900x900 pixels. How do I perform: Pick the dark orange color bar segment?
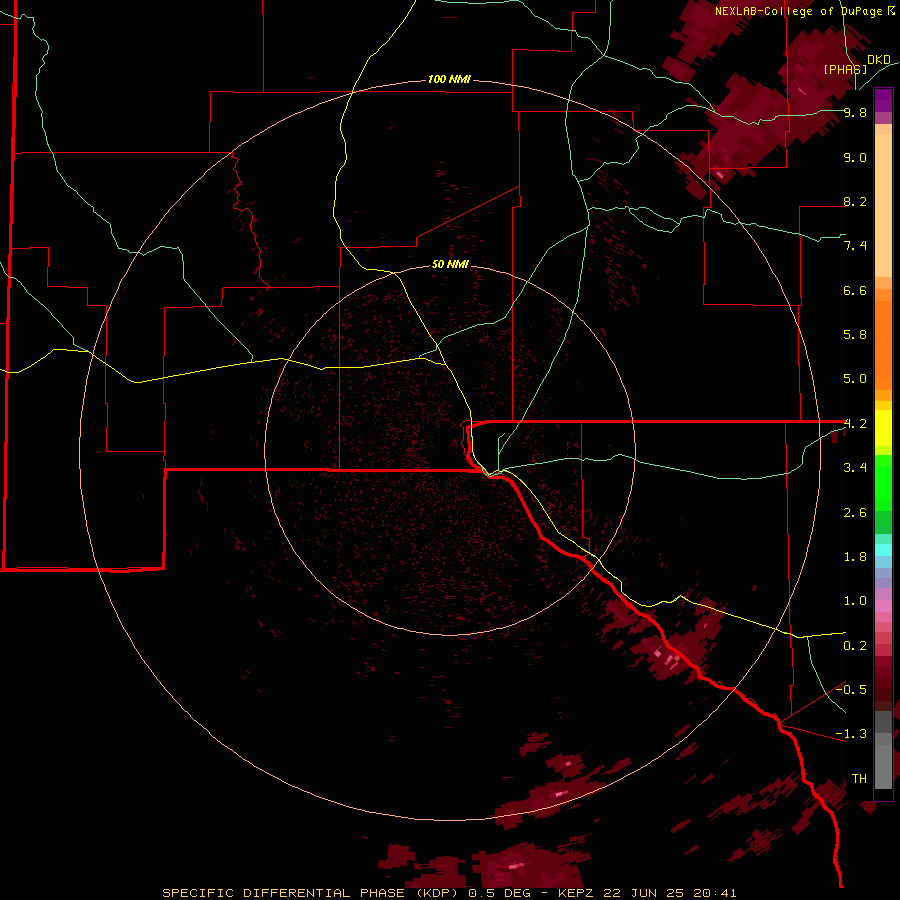click(883, 346)
